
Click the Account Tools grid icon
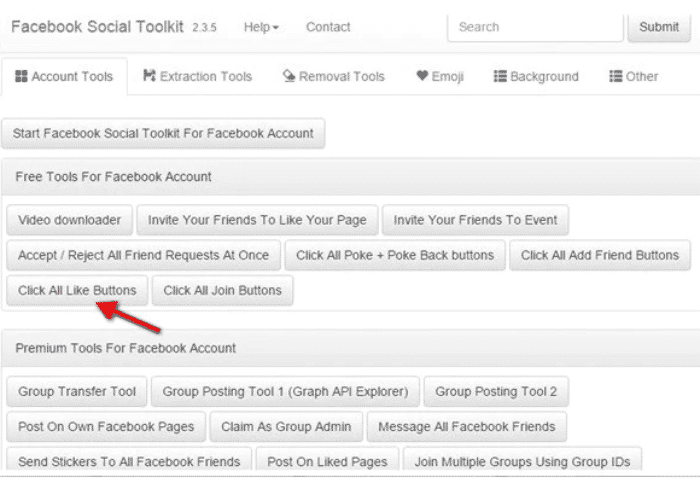21,76
